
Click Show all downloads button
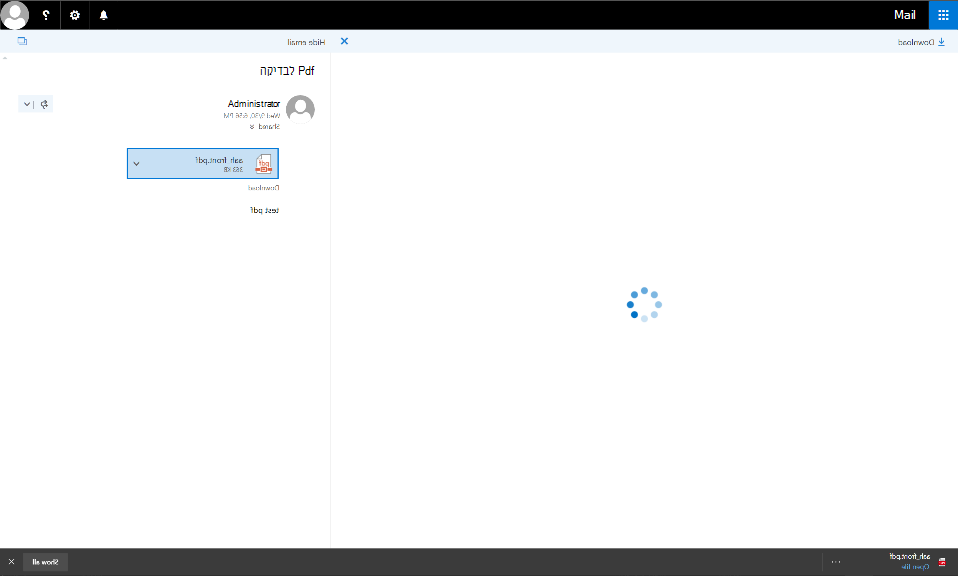(45, 562)
